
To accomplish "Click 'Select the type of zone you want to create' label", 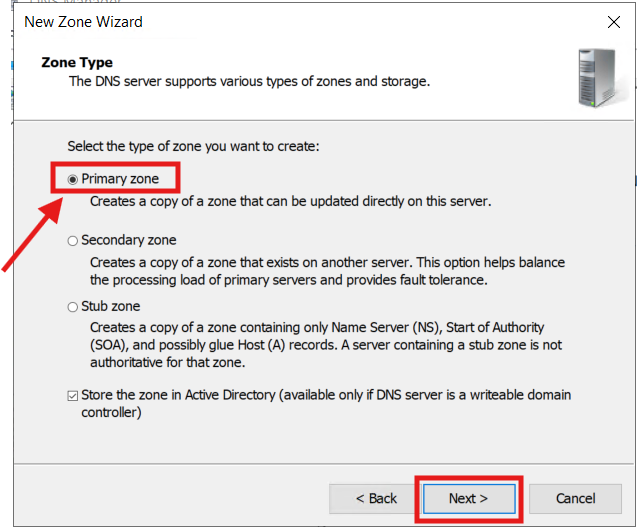I will coord(193,146).
